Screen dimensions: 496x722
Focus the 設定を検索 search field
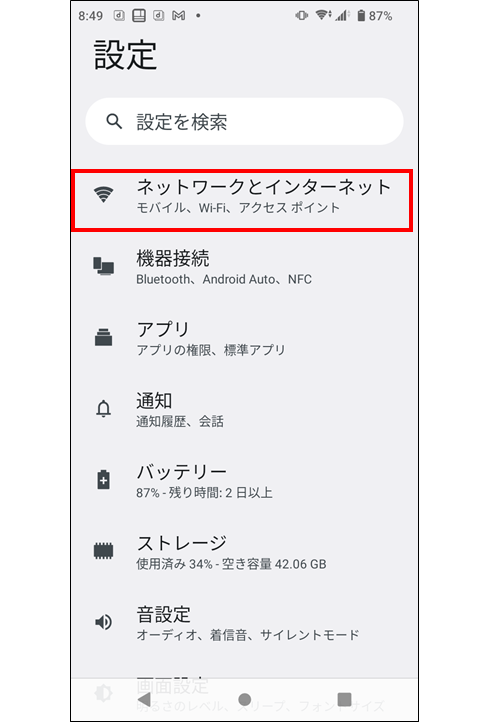245,122
